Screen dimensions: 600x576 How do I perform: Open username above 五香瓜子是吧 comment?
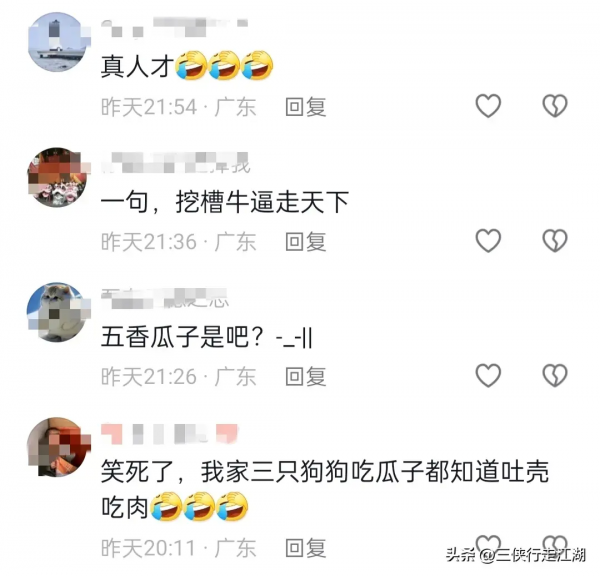165,299
